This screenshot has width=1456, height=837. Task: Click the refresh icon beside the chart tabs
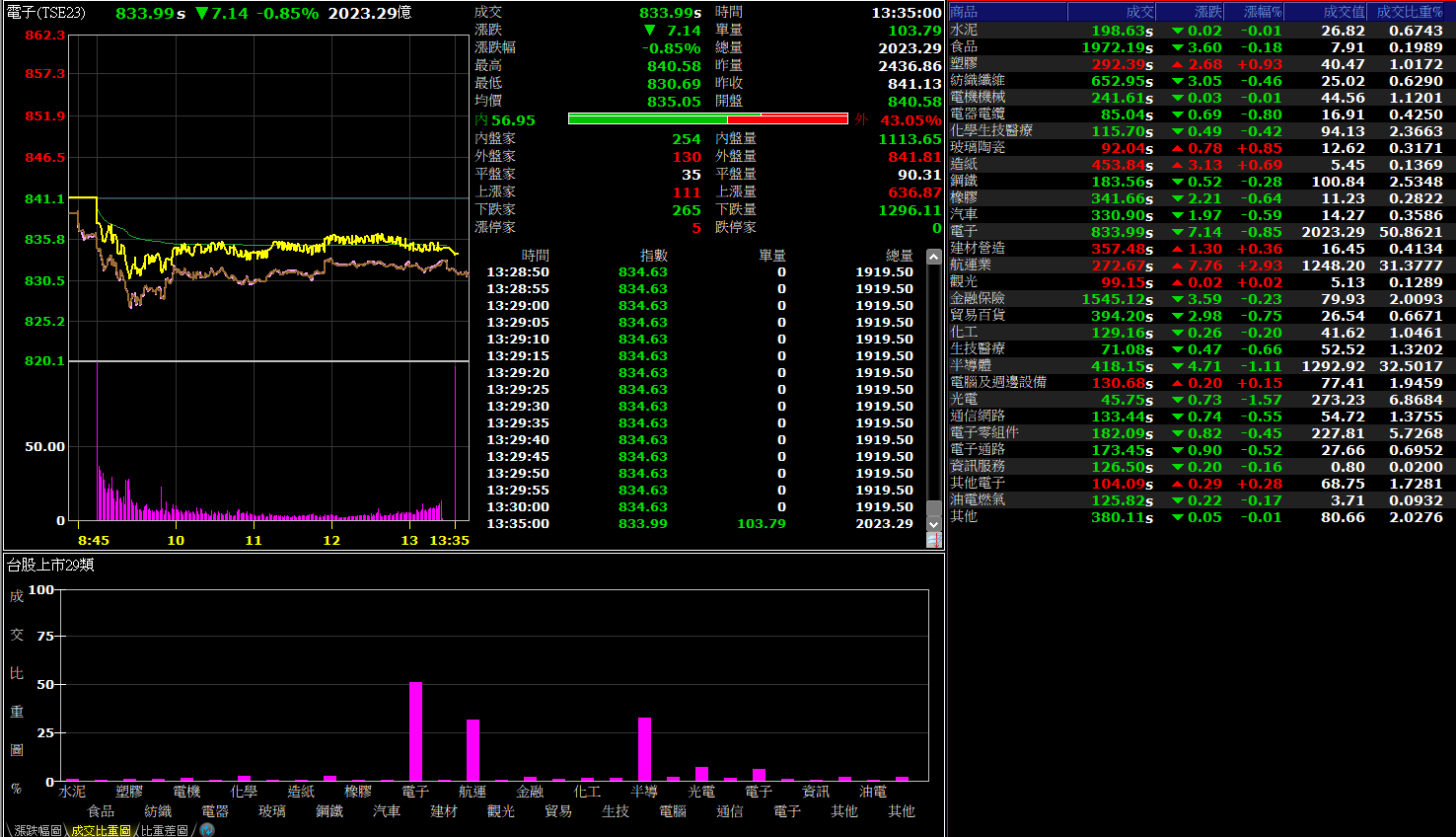(207, 830)
